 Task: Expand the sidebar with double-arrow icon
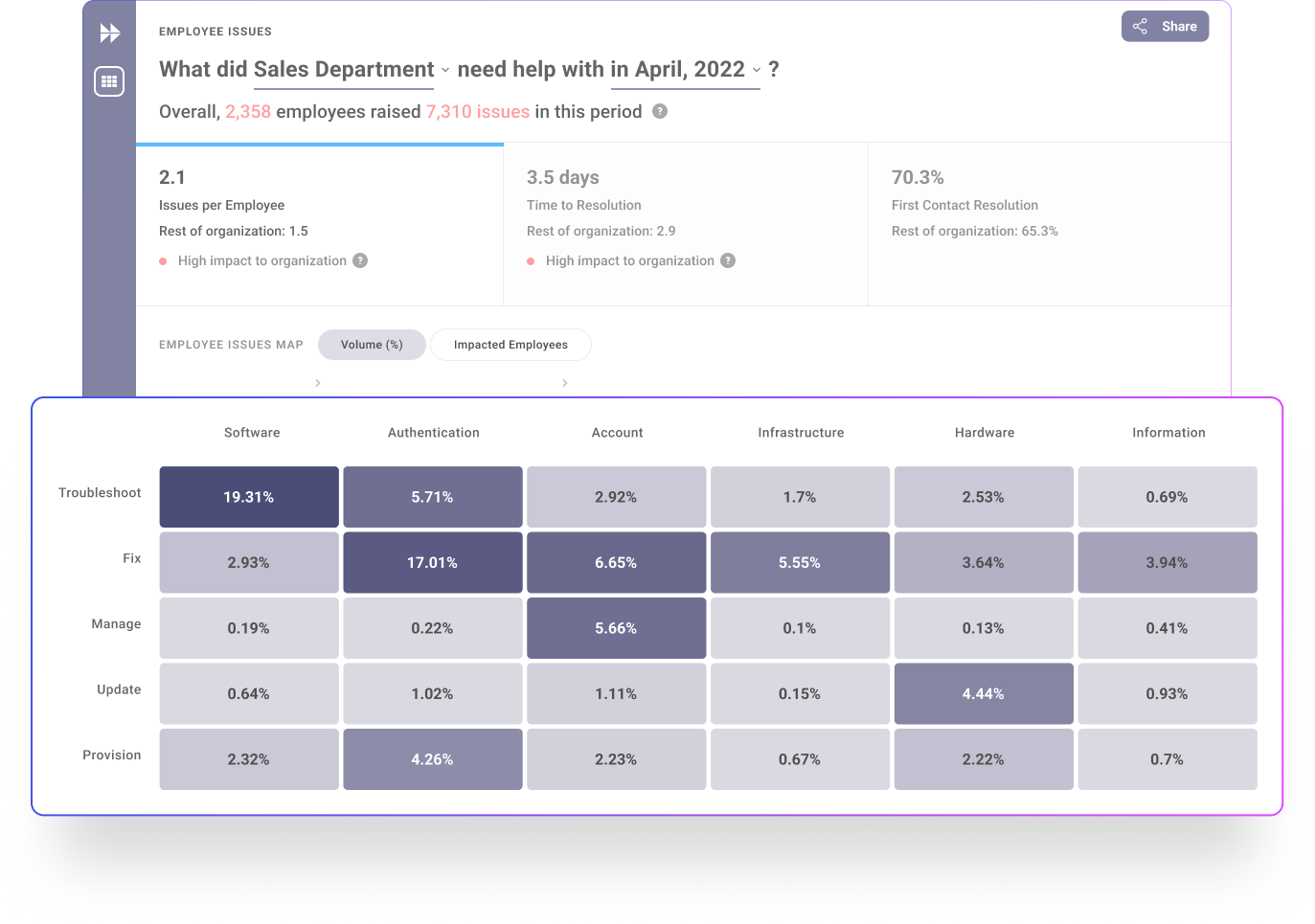pos(110,34)
